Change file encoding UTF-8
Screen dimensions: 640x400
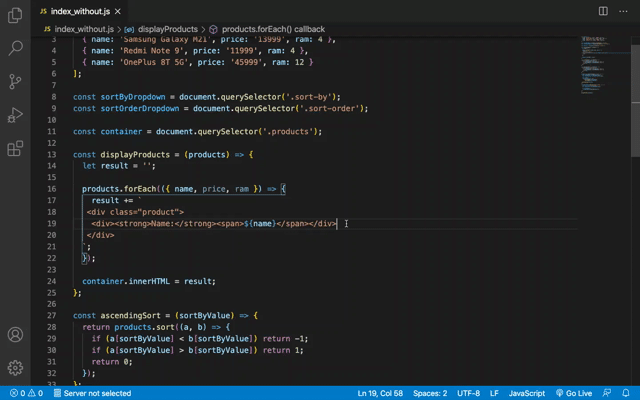tap(468, 393)
